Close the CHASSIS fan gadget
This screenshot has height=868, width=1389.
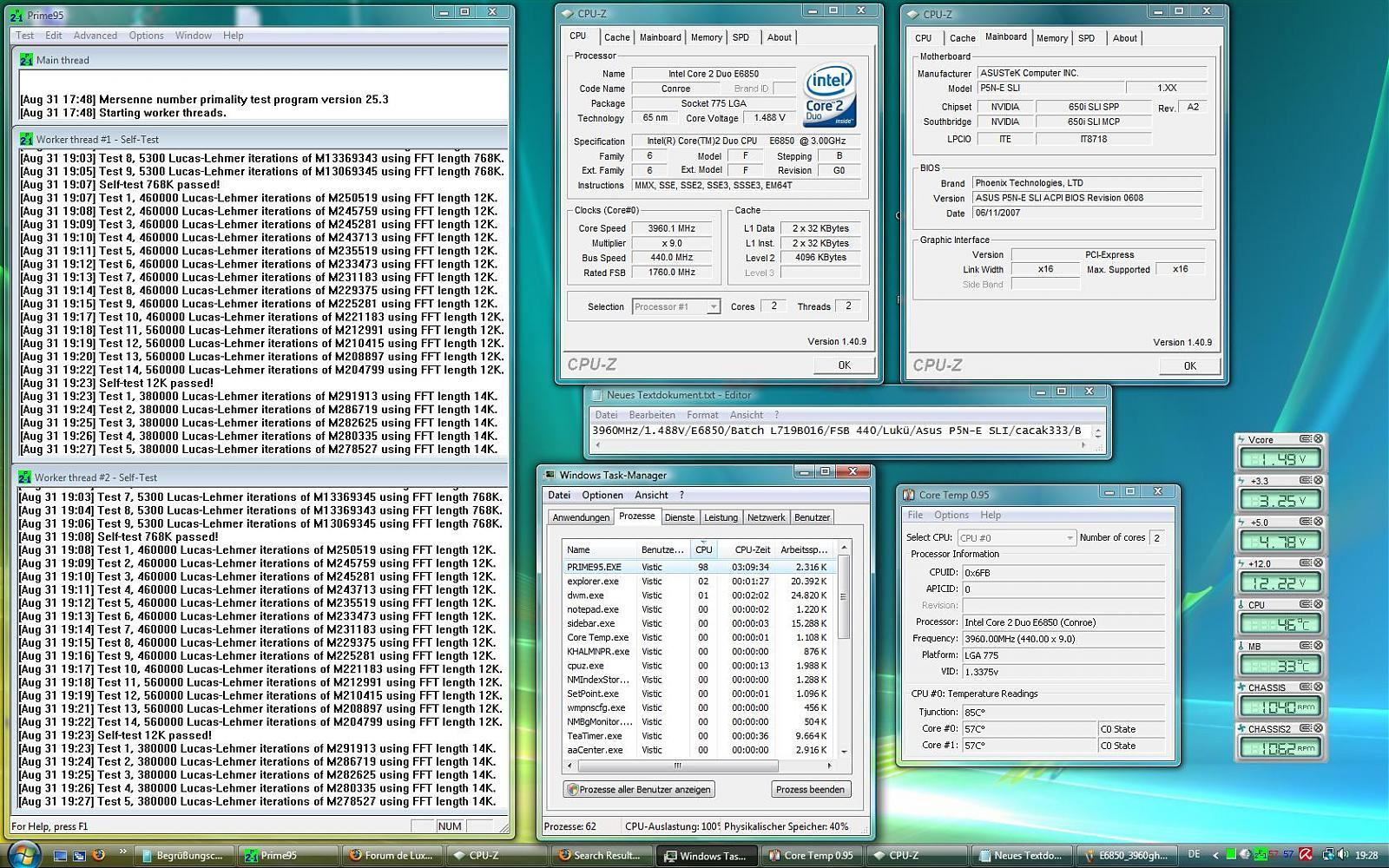pos(1318,687)
